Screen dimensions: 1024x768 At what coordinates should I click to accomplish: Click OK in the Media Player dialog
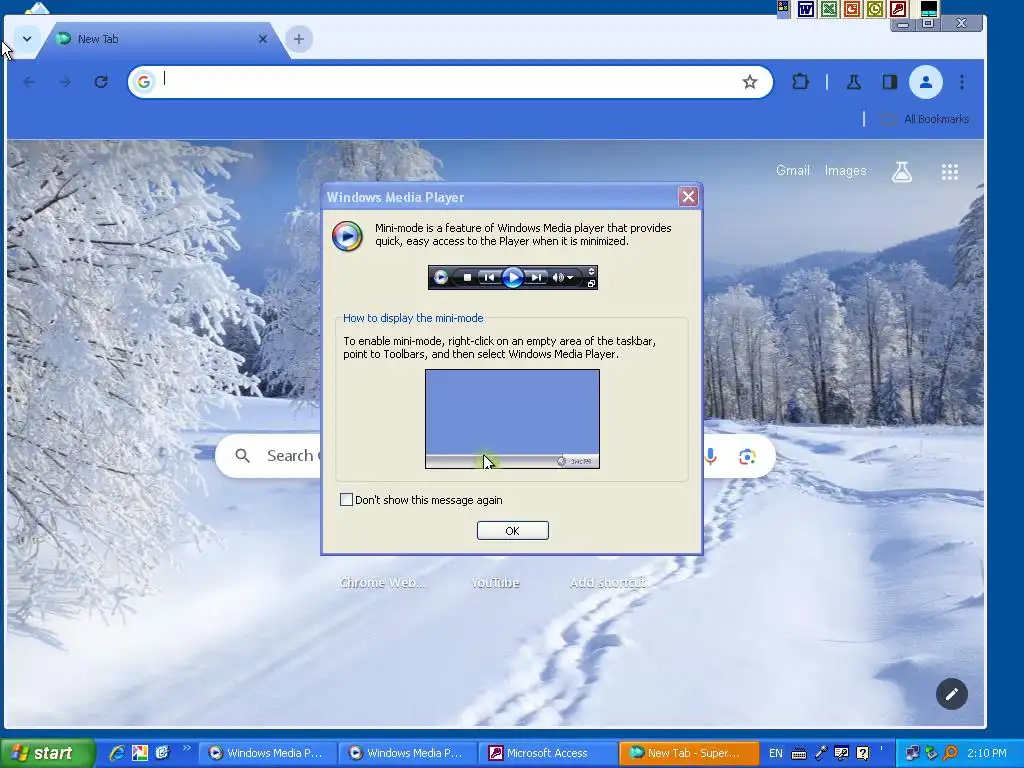(513, 530)
